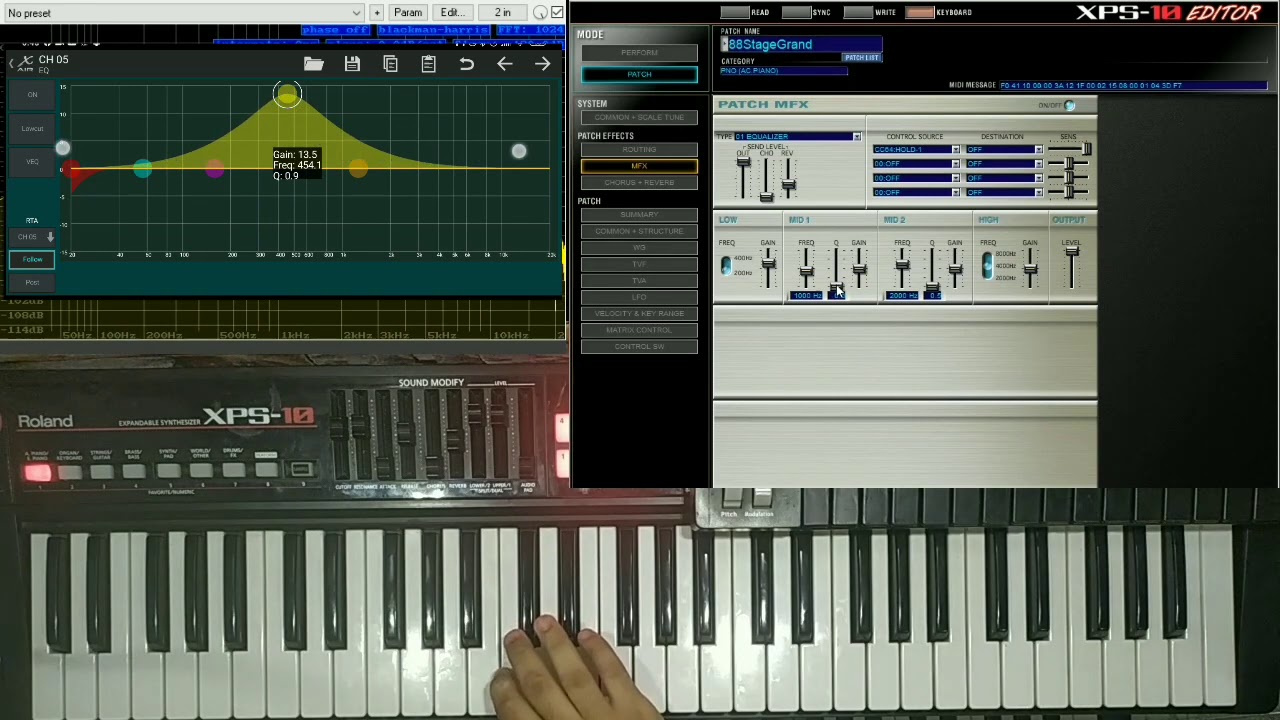Toggle the EQ ON button
Screen dimensions: 1280x720
coord(32,95)
